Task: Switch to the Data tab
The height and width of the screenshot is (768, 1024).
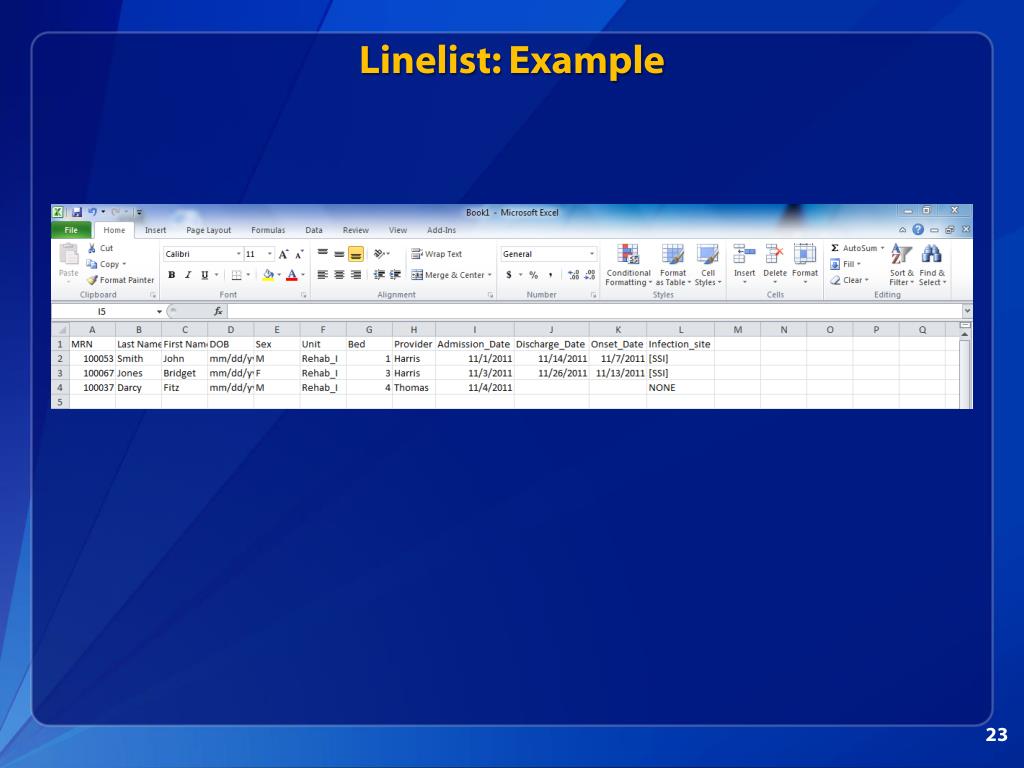Action: tap(313, 230)
